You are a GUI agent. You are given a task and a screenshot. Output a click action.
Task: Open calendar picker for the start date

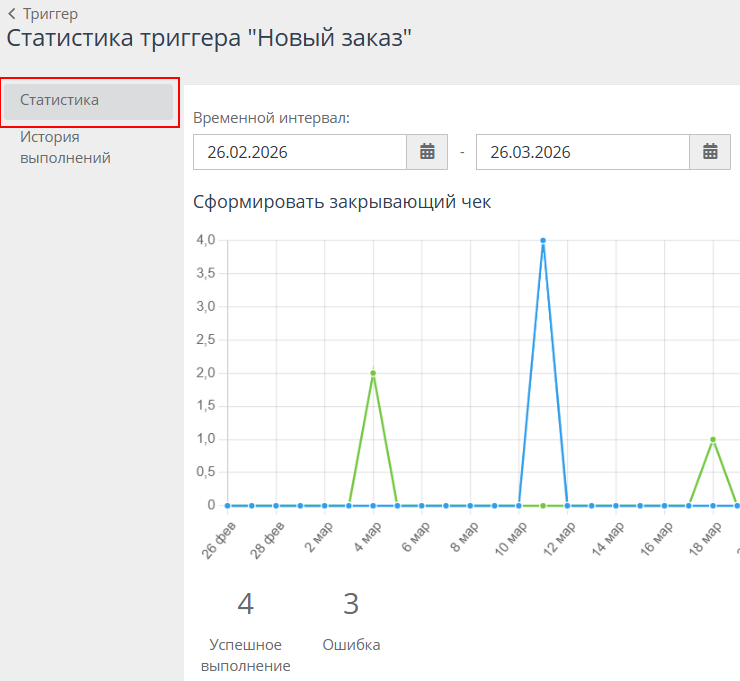click(427, 152)
